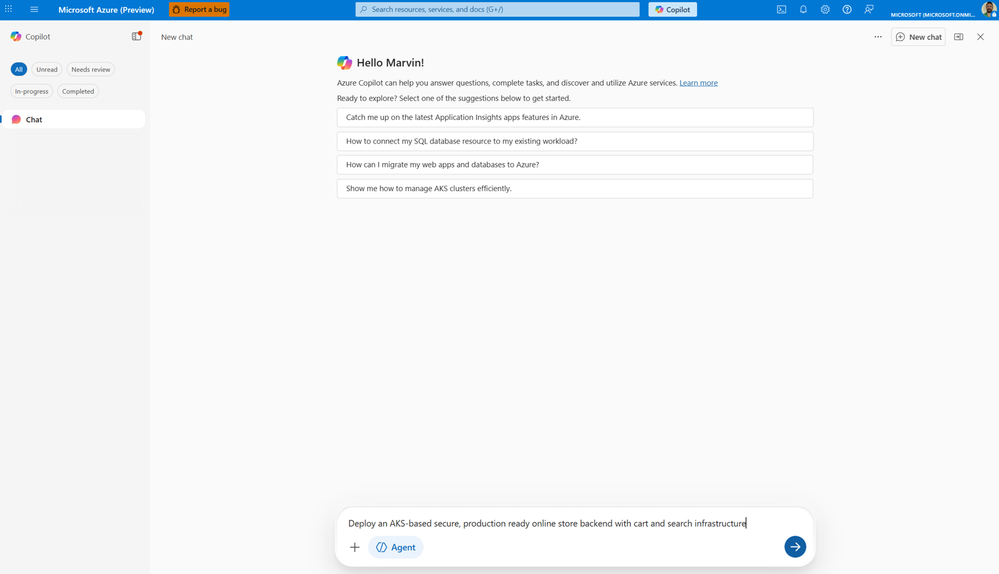Open the Cloud Shell icon
Viewport: 999px width, 574px height.
coord(781,10)
